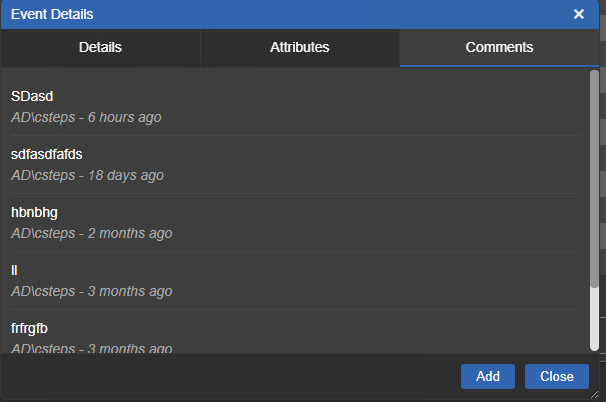Image resolution: width=606 pixels, height=402 pixels.
Task: Open the Attributes tab
Action: pos(300,48)
